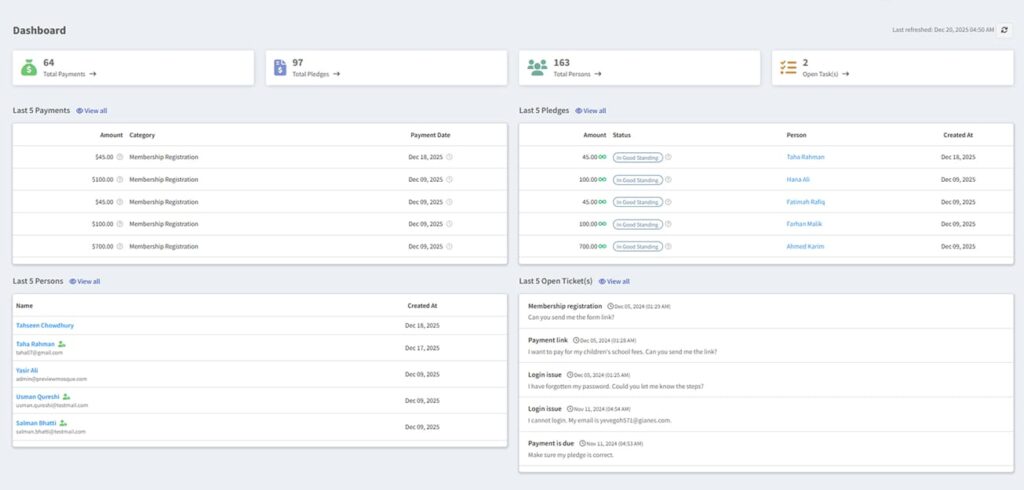
Task: Click In Good Standing badge for Fatimah Rafiq
Action: point(637,203)
